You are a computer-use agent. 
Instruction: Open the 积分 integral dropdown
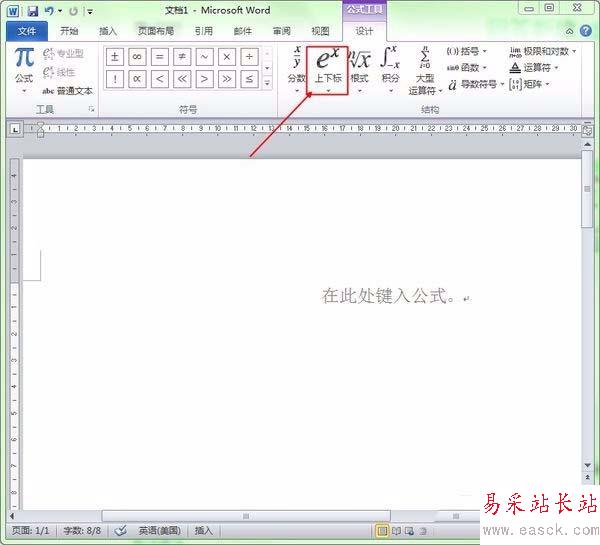coord(390,70)
